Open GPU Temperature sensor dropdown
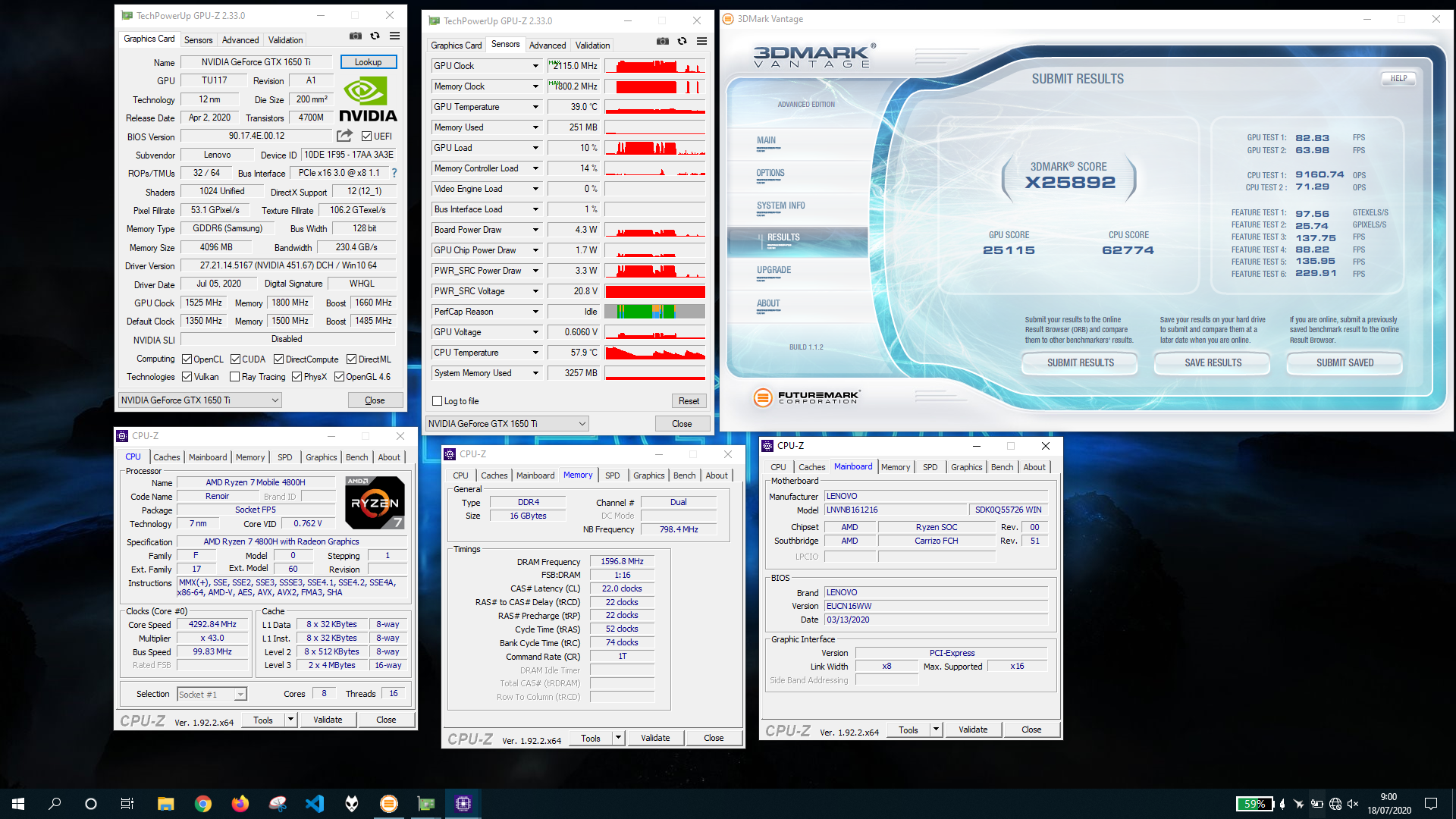Viewport: 1456px width, 819px height. (x=535, y=107)
